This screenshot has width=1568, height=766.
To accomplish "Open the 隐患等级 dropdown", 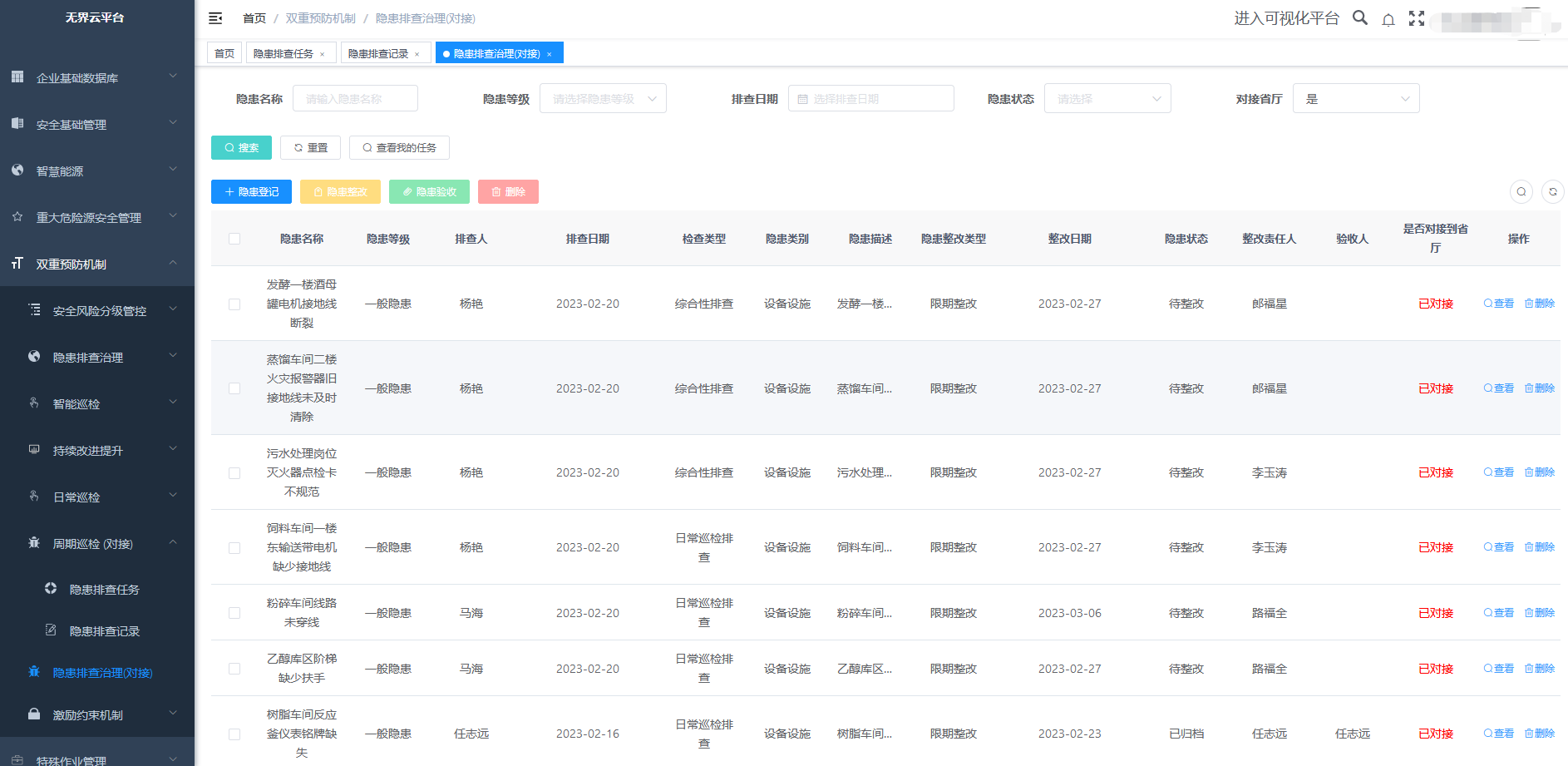I will click(603, 99).
